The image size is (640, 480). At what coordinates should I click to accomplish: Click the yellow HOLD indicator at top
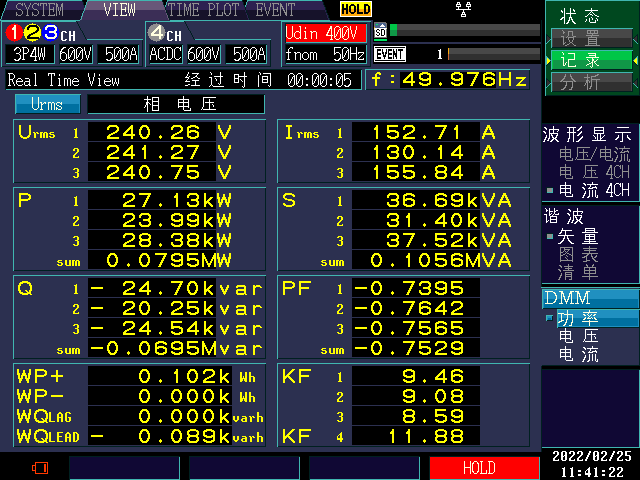click(355, 9)
